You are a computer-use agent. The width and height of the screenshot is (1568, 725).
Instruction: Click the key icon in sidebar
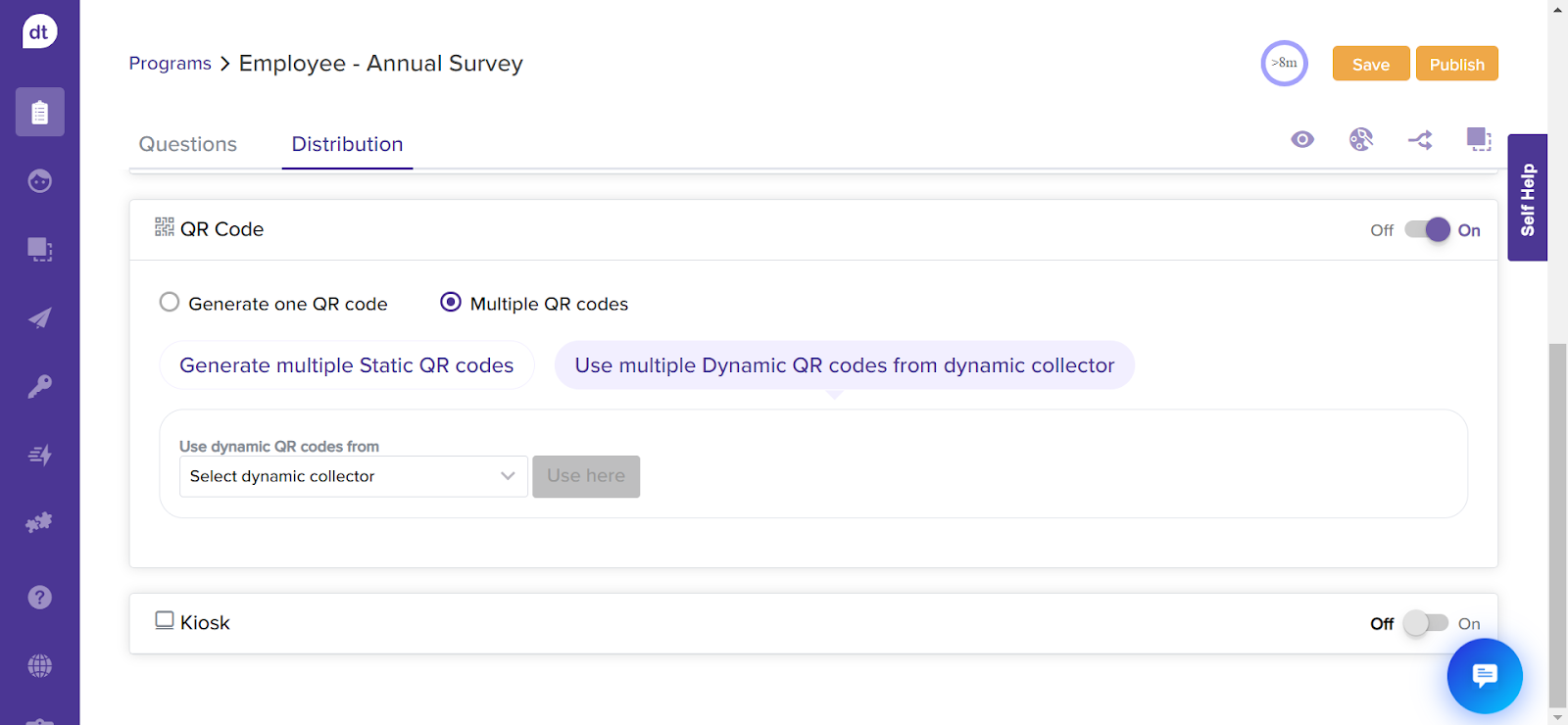pos(40,387)
